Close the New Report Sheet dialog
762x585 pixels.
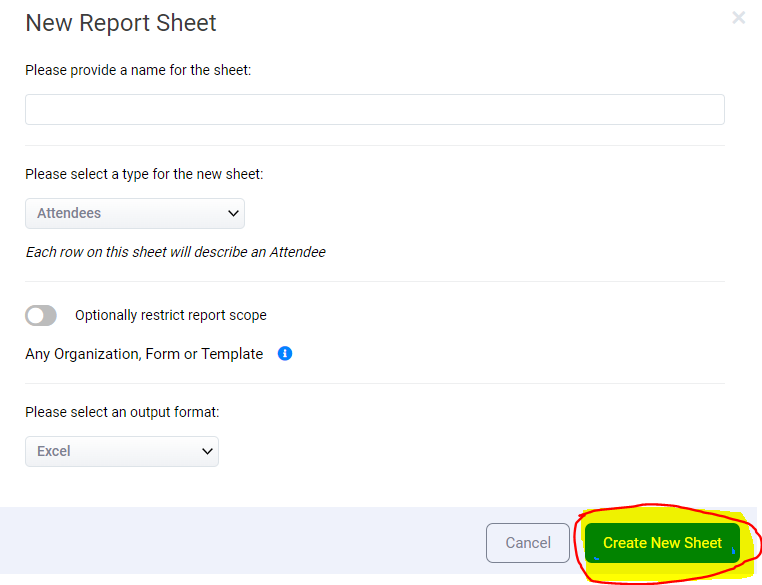click(739, 17)
